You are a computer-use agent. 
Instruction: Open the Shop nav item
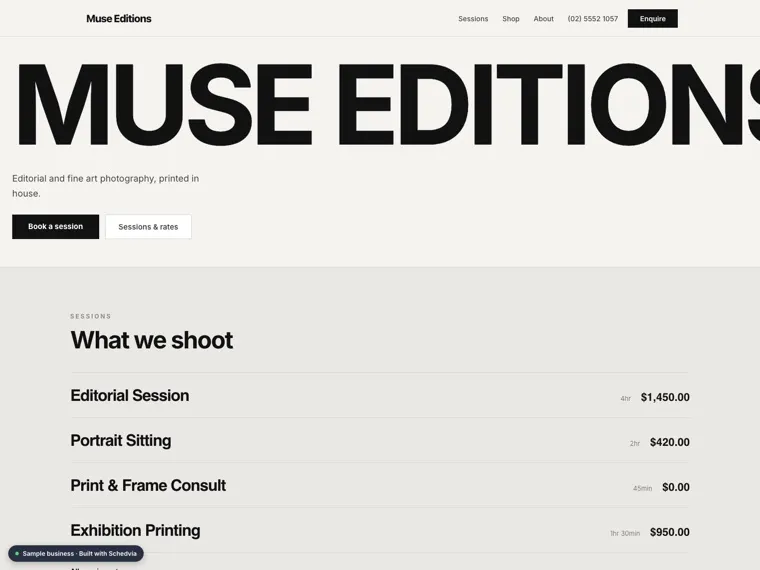point(511,19)
